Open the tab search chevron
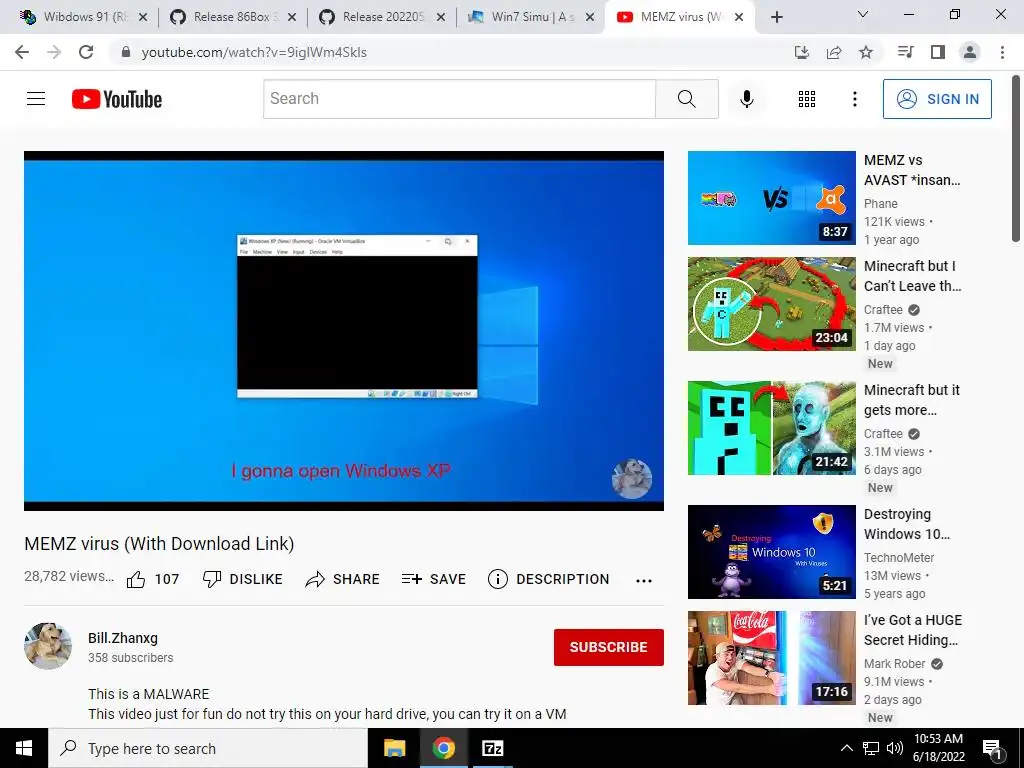This screenshot has height=768, width=1024. (x=863, y=14)
